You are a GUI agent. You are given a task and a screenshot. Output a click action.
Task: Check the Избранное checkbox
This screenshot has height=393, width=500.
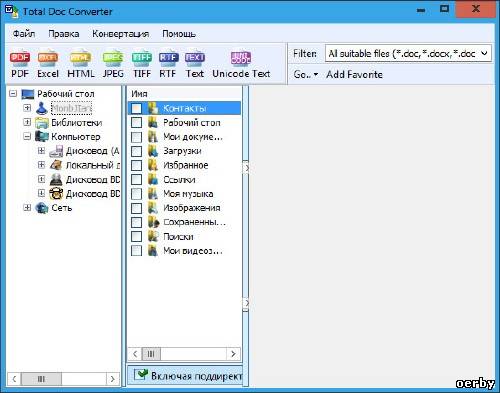pos(136,165)
